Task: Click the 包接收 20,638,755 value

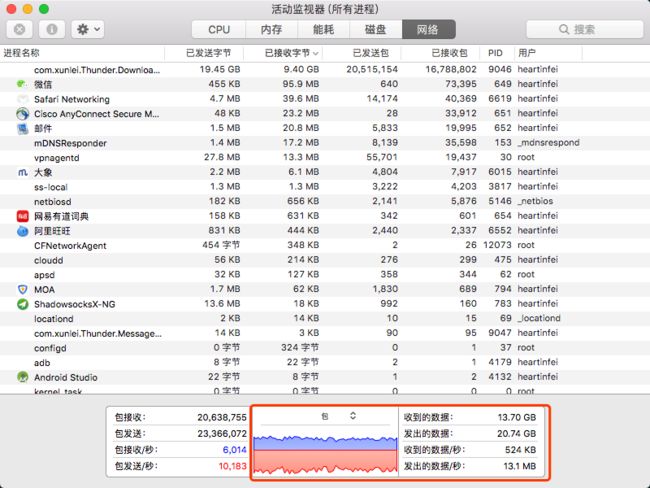Action: coord(222,418)
